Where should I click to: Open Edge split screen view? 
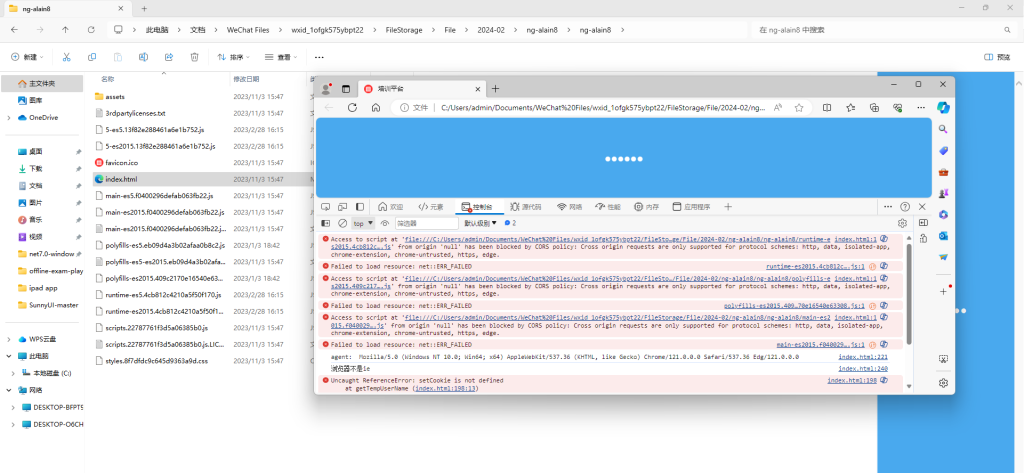(827, 108)
